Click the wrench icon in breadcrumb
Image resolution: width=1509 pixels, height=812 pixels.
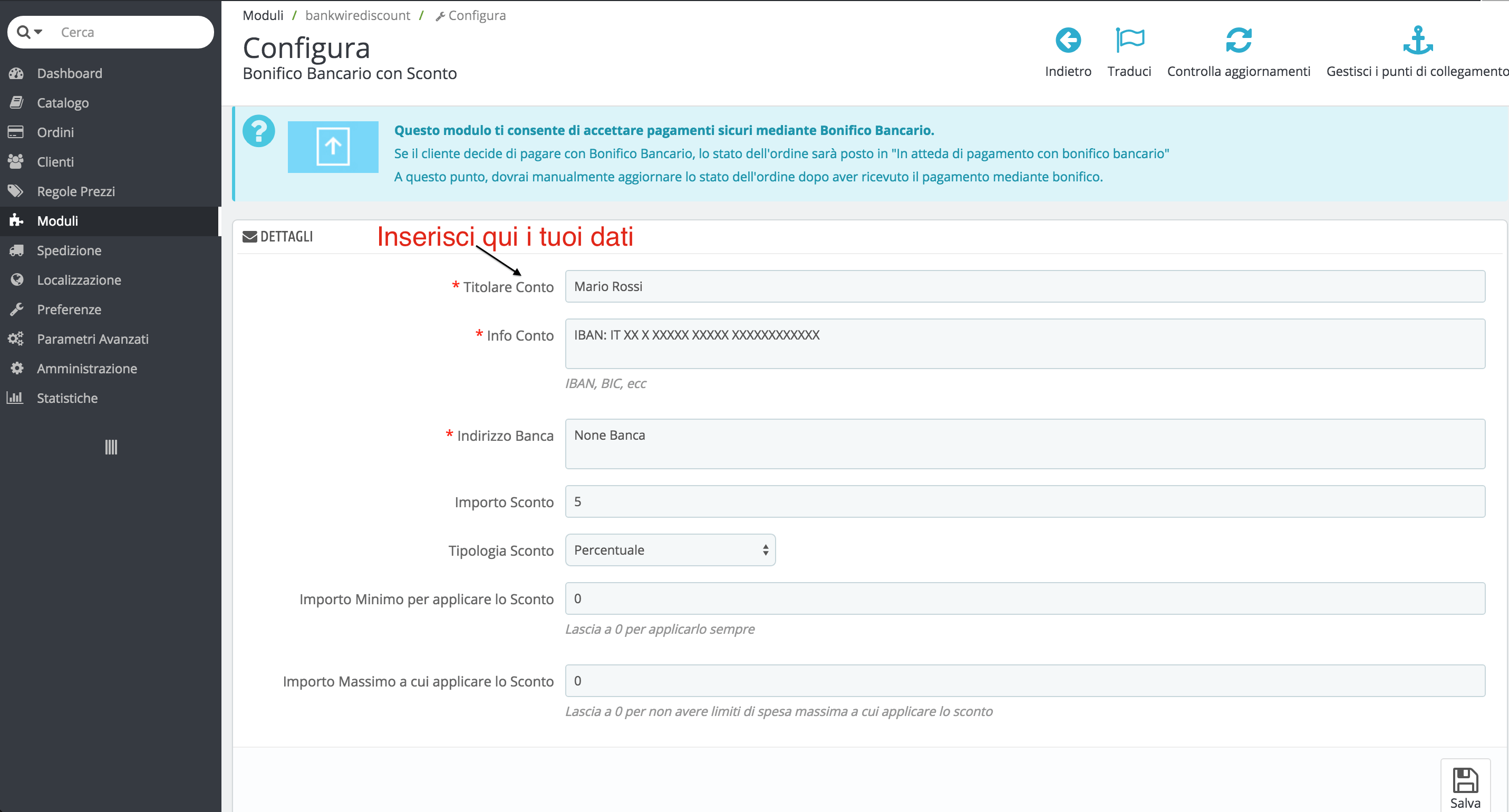[x=440, y=16]
